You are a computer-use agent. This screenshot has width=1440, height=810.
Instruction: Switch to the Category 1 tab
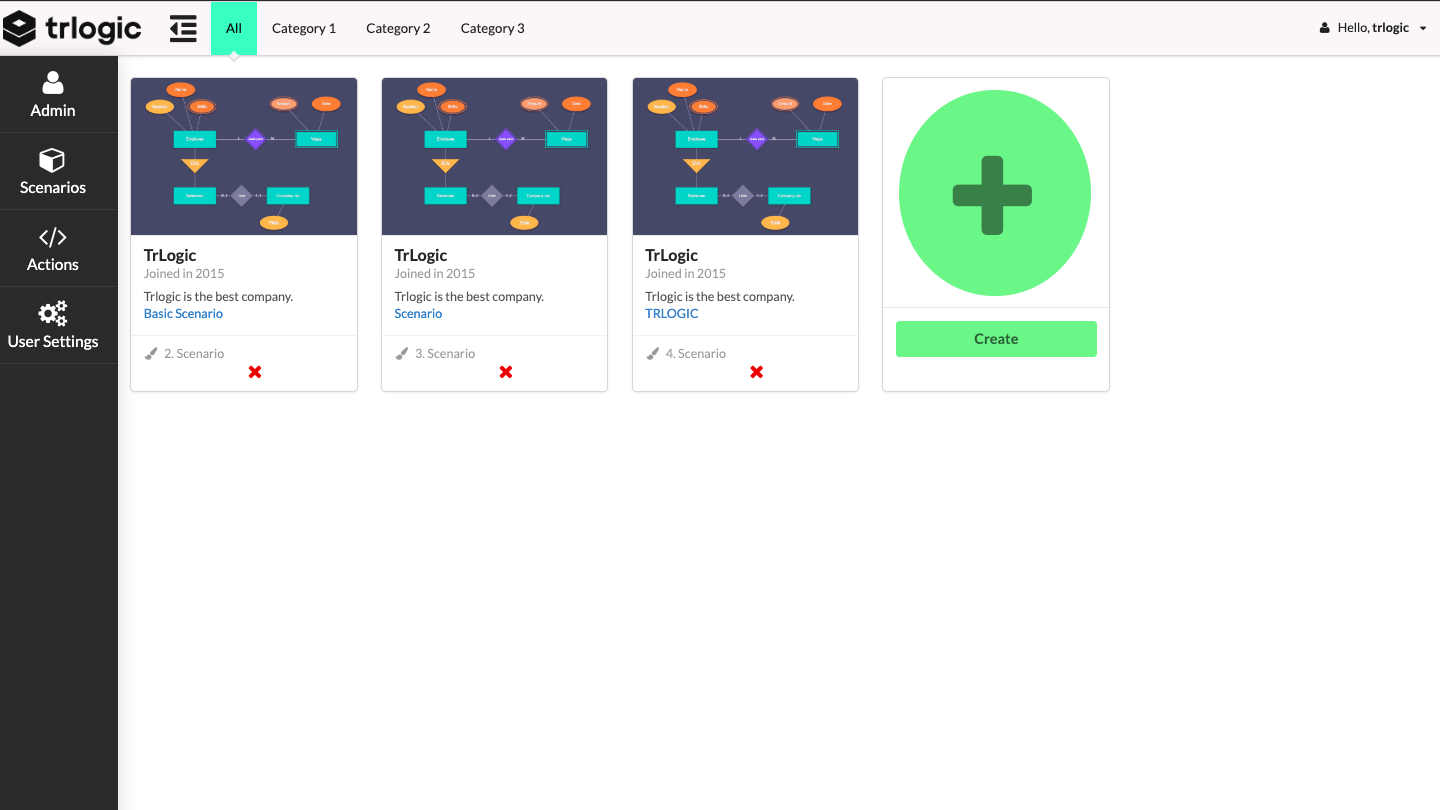[x=304, y=28]
